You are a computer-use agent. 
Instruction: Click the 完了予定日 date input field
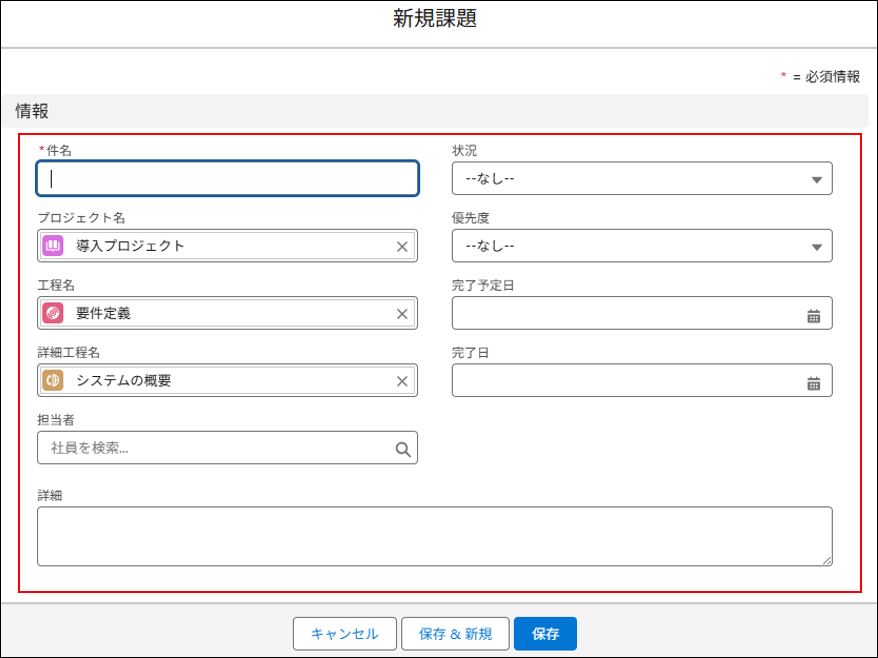point(625,314)
